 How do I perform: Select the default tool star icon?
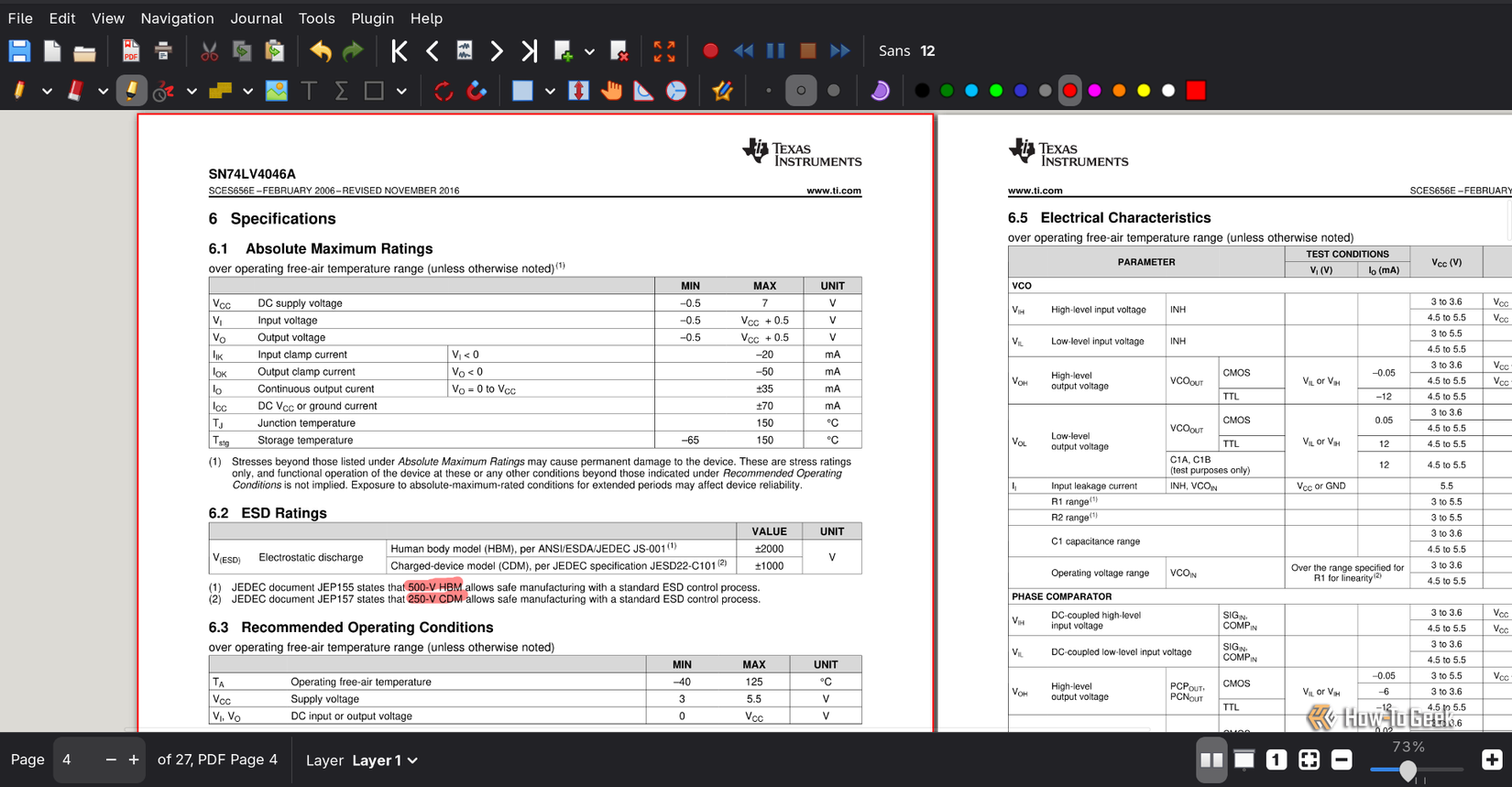(722, 91)
